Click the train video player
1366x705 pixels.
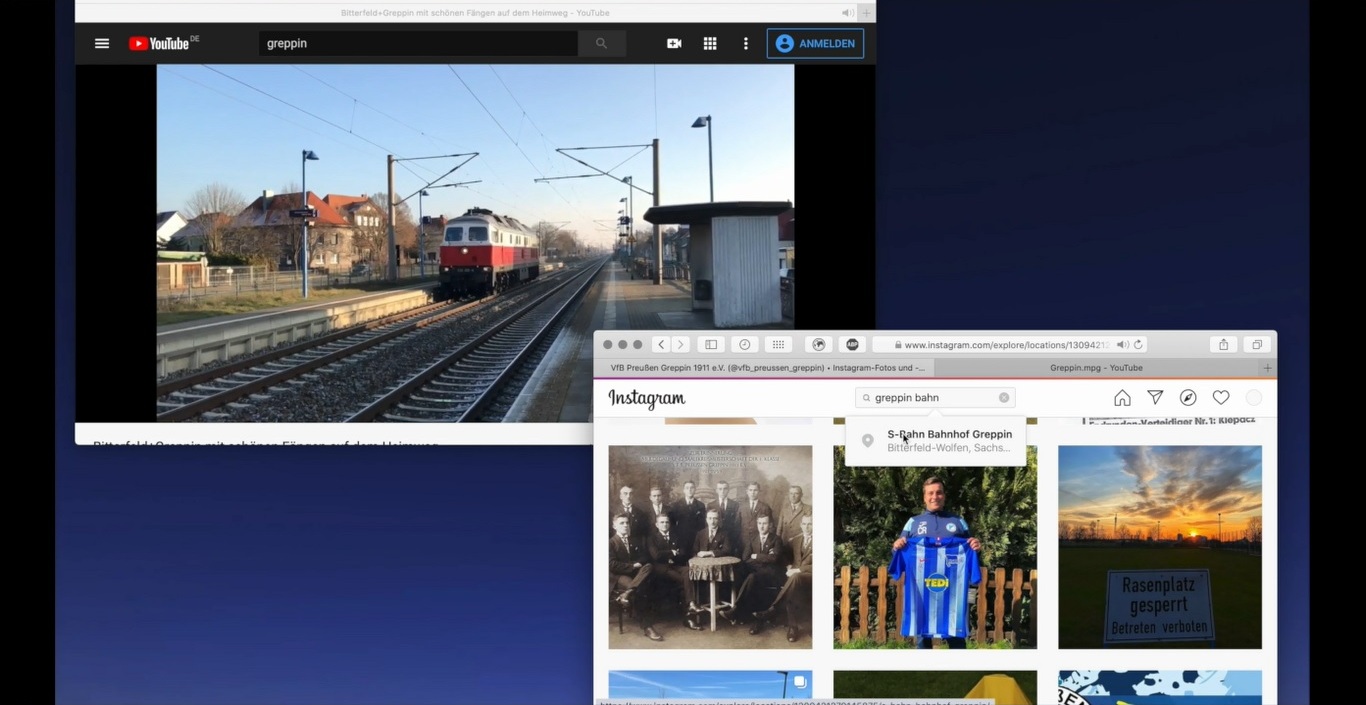click(x=475, y=243)
